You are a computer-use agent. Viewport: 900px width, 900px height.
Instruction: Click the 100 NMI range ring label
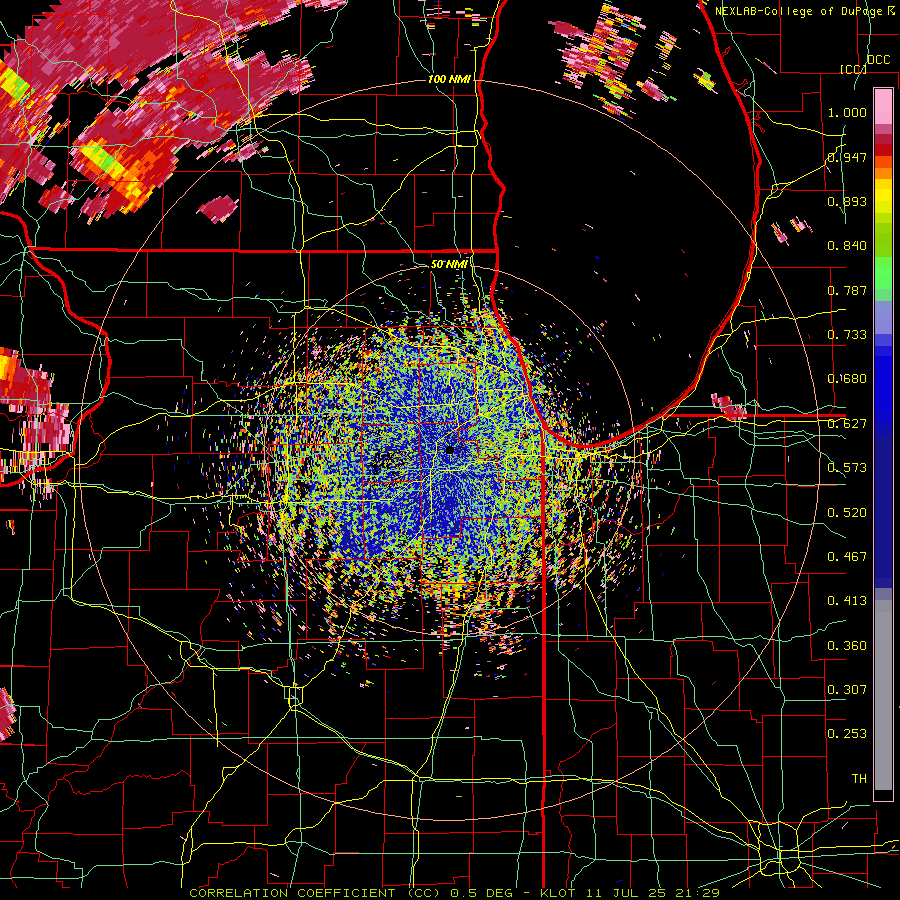point(449,79)
